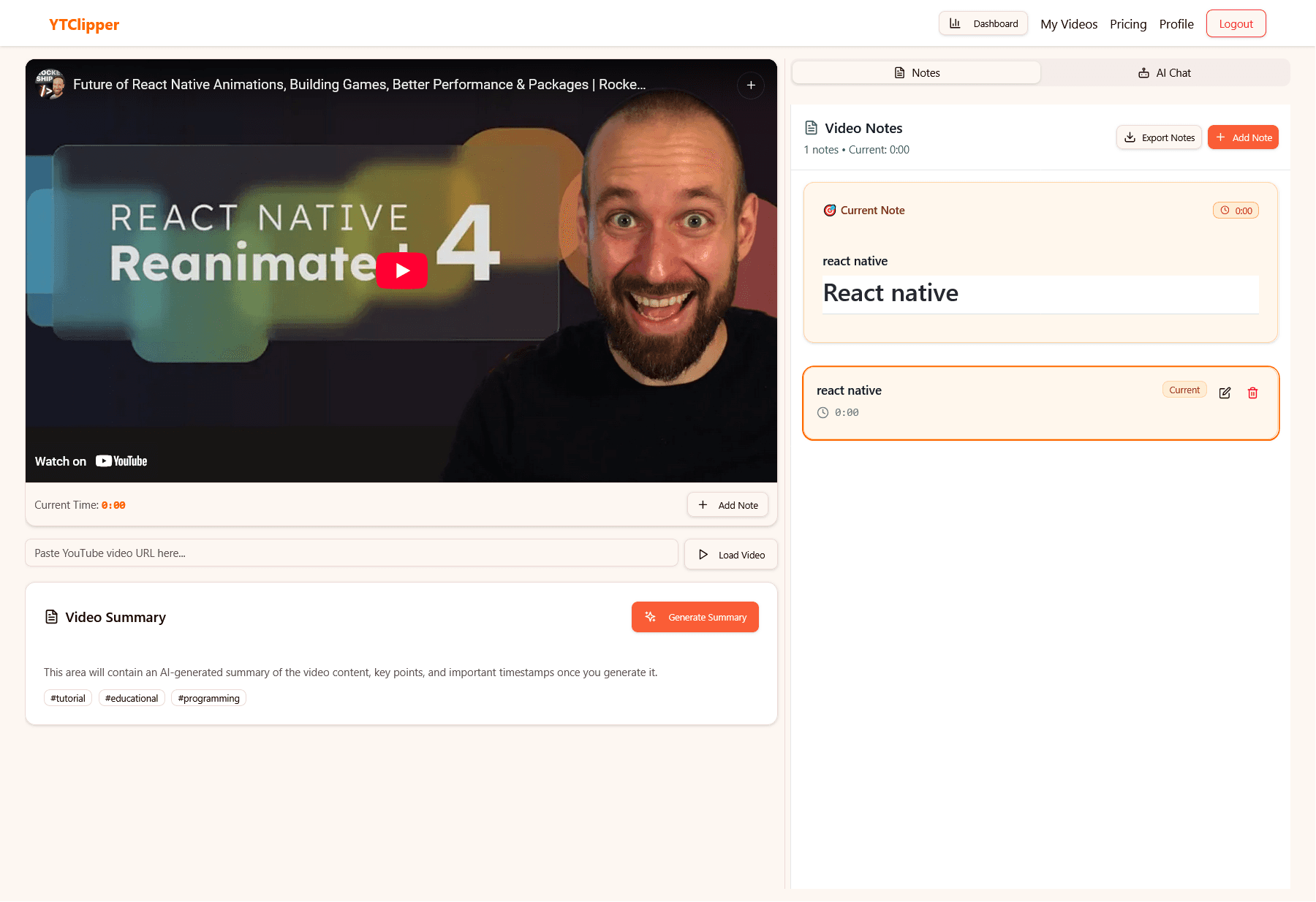The width and height of the screenshot is (1316, 902).
Task: Click the clock timestamp 0:00 in note card
Action: point(839,412)
